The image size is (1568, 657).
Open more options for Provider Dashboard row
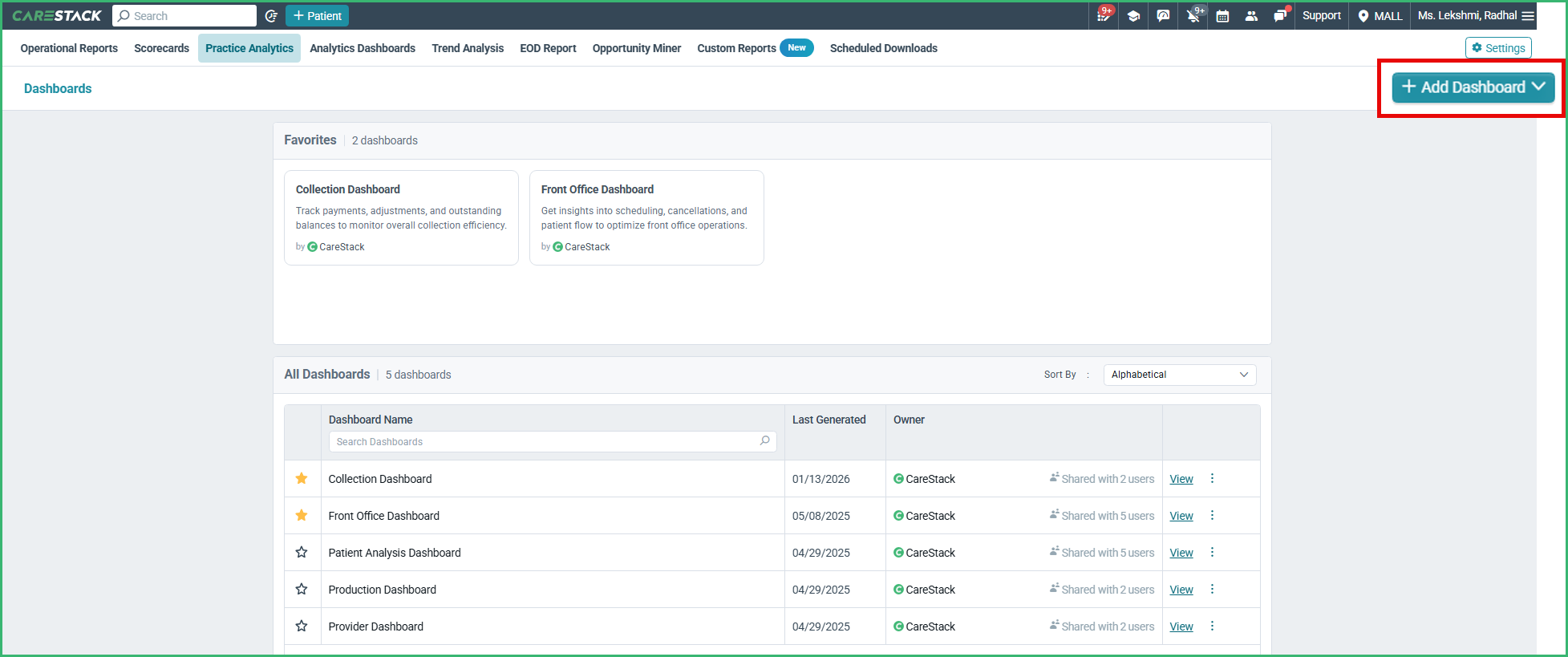coord(1212,627)
